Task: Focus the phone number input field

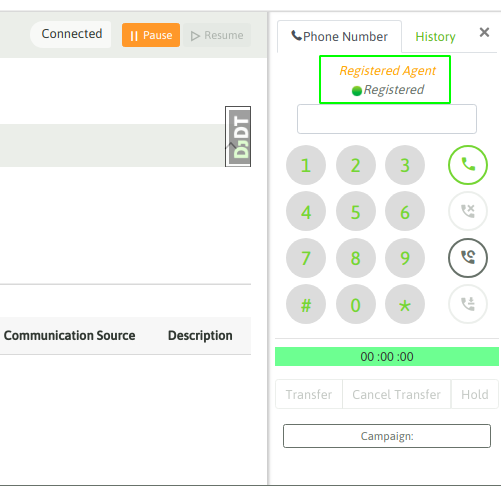Action: click(x=387, y=119)
